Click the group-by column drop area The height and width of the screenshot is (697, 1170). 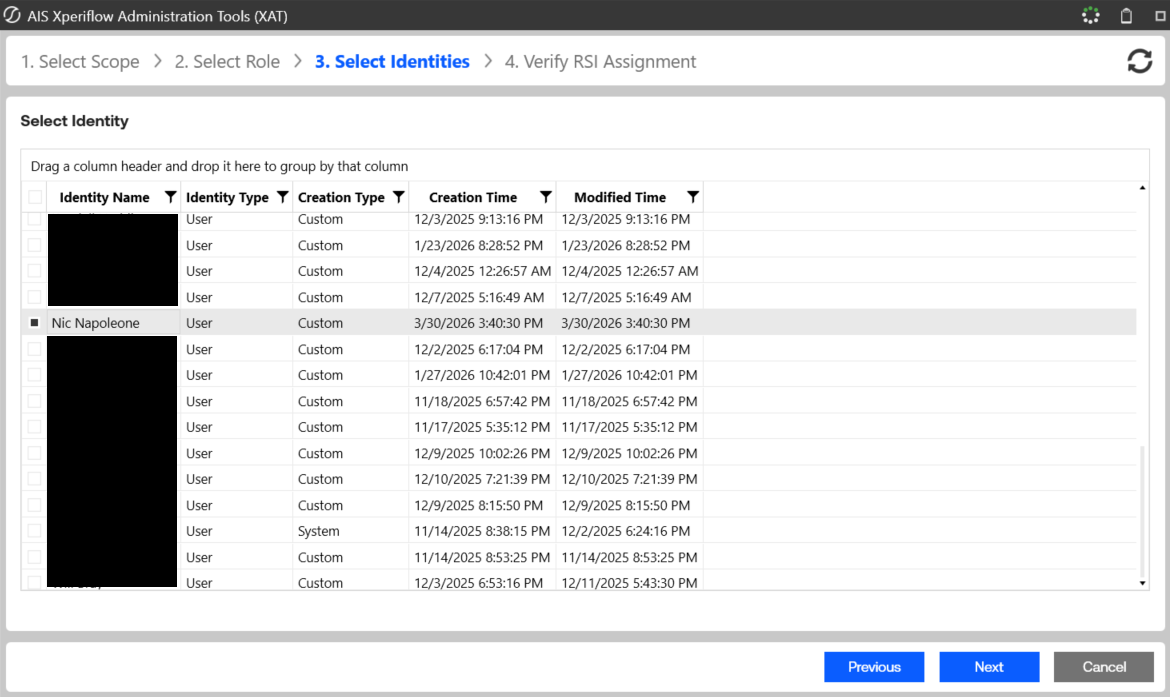(585, 166)
